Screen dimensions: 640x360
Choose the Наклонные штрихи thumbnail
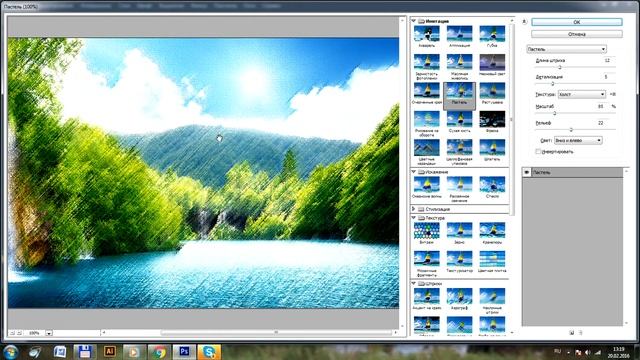coord(492,296)
